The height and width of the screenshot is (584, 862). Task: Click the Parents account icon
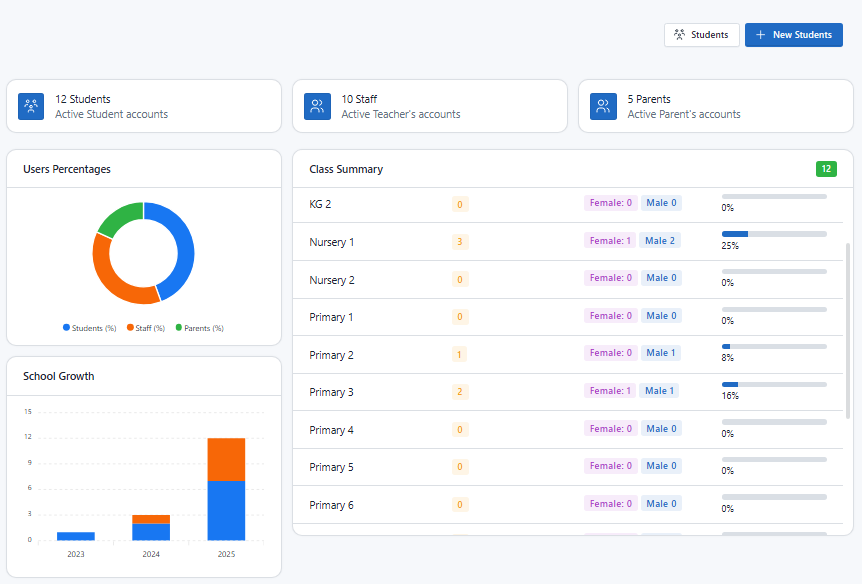click(603, 105)
